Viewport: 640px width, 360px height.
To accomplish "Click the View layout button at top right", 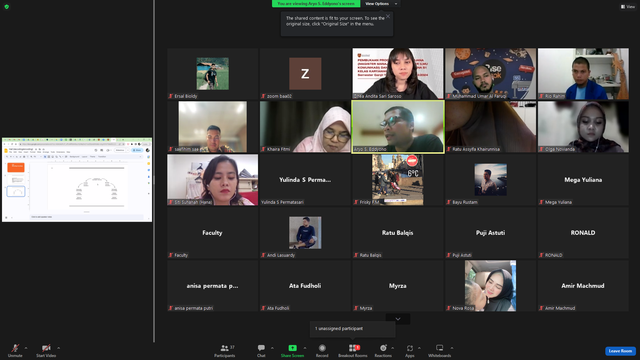I will pyautogui.click(x=628, y=7).
